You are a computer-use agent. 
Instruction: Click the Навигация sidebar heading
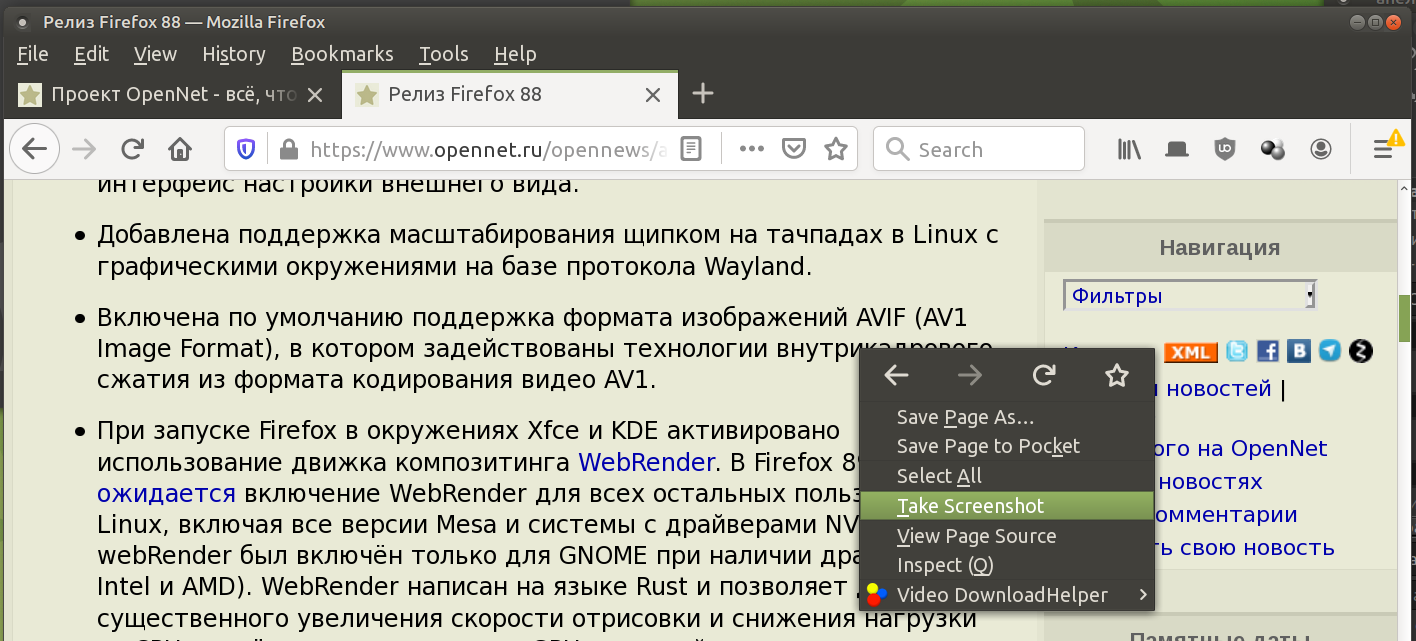[1220, 247]
